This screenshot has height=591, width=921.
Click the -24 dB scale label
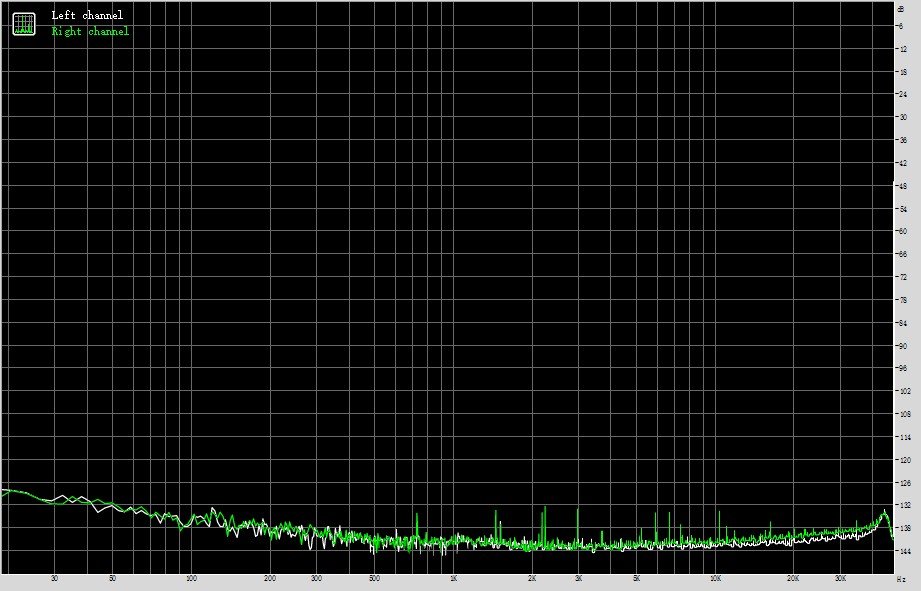[902, 95]
